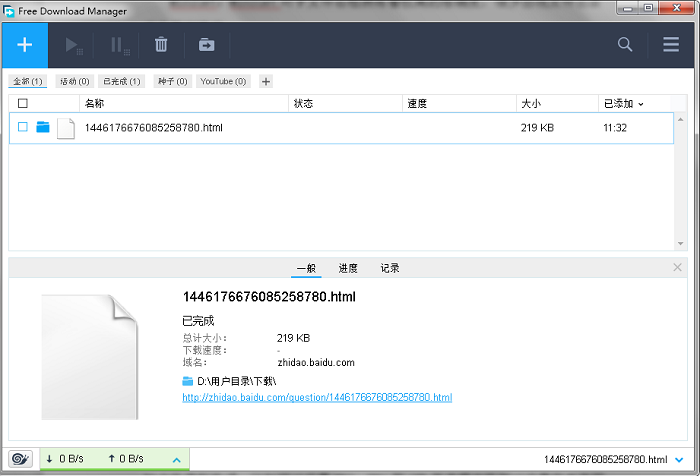Screen dimensions: 700x476
Task: Check the 1446176676085258780.html row checkbox
Action: [23, 127]
